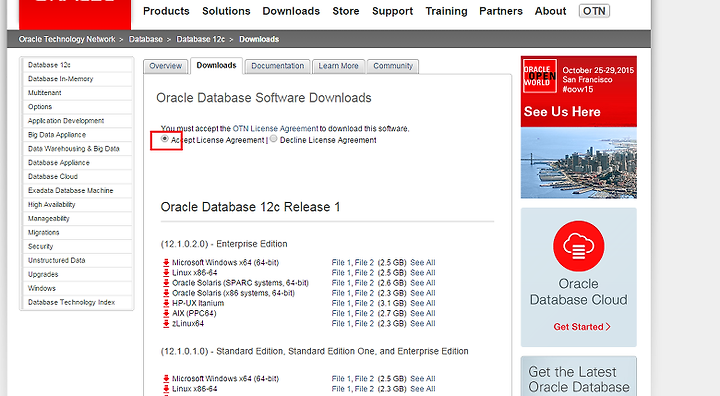Click download icon next to Oracle Solaris SPARC
The height and width of the screenshot is (396, 720).
pos(166,283)
